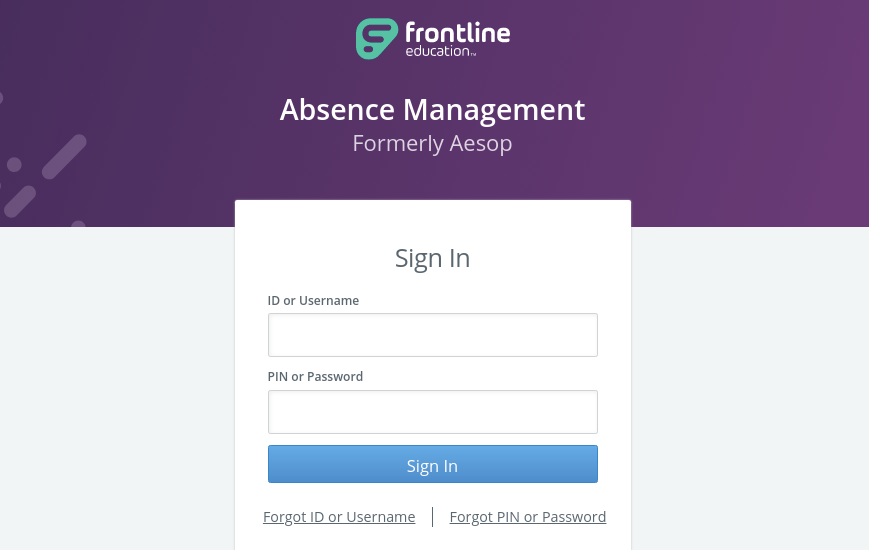Click the gray background left of the sign-in card

point(117,388)
